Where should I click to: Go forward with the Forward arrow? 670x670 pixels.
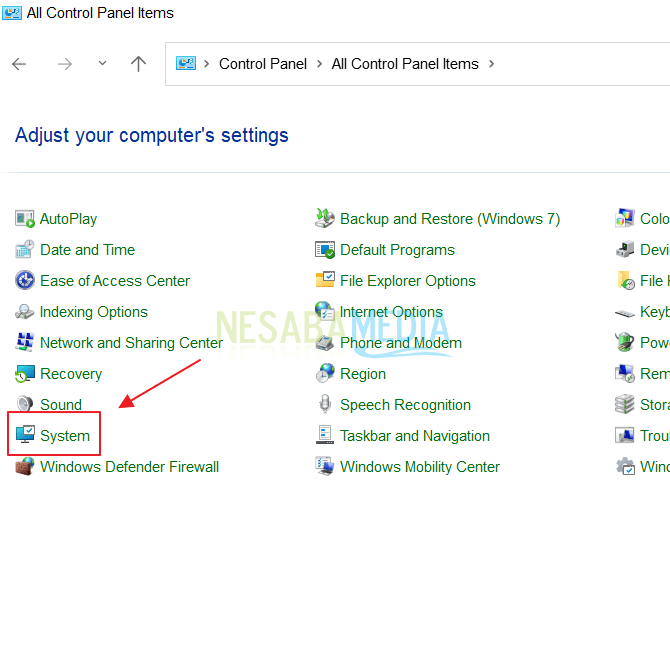coord(65,64)
